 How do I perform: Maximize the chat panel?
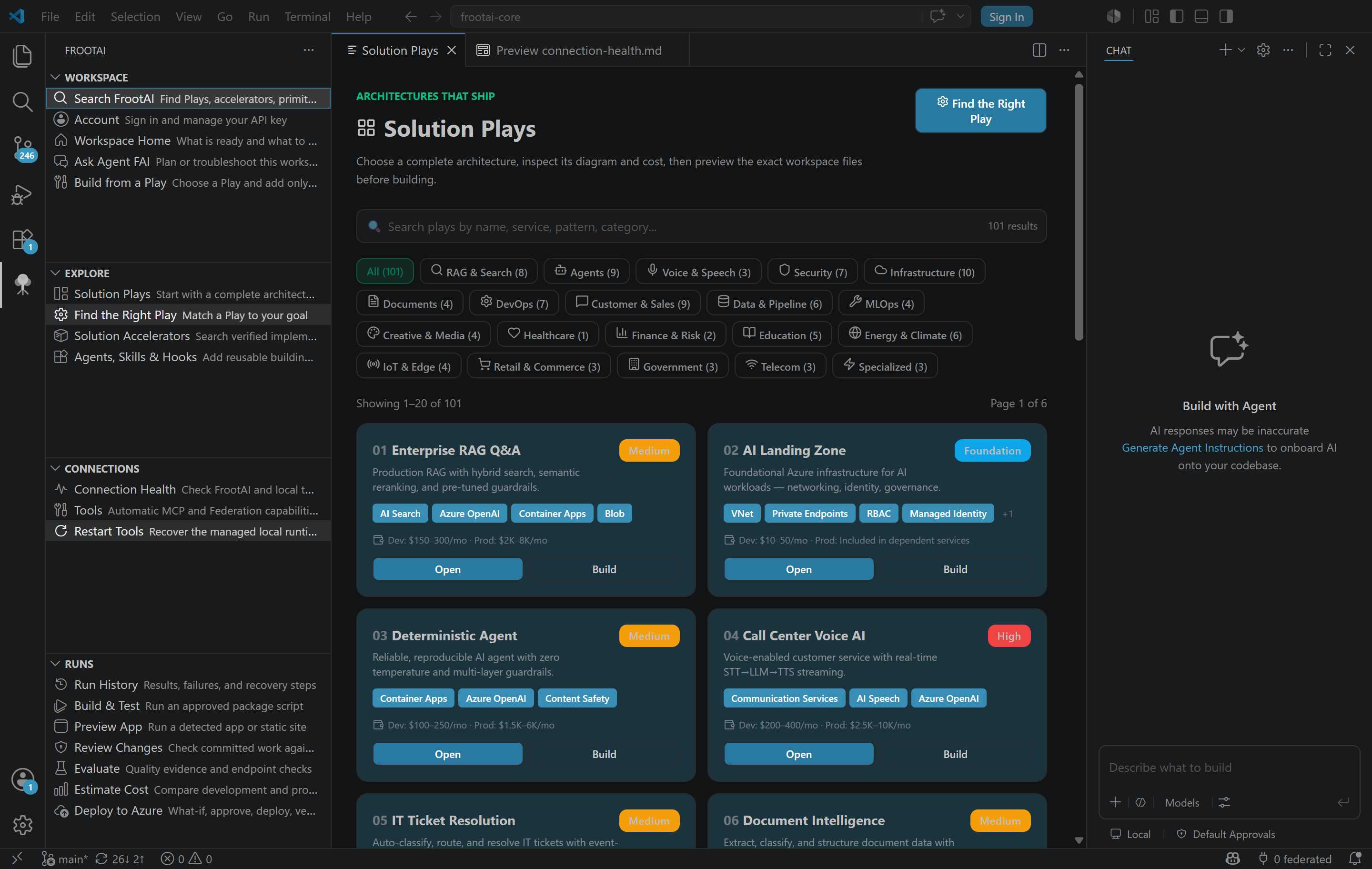[x=1325, y=50]
